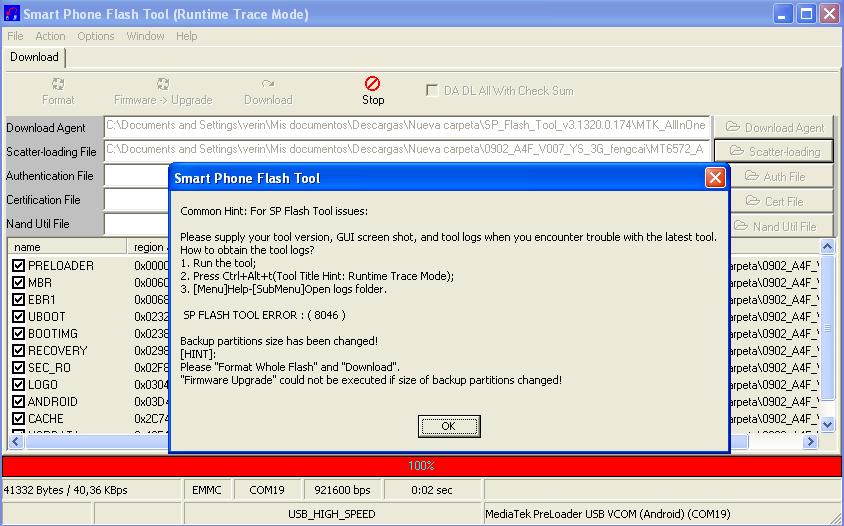Screen dimensions: 844x526
Task: Click the EMMC status bar entry
Action: 207,490
